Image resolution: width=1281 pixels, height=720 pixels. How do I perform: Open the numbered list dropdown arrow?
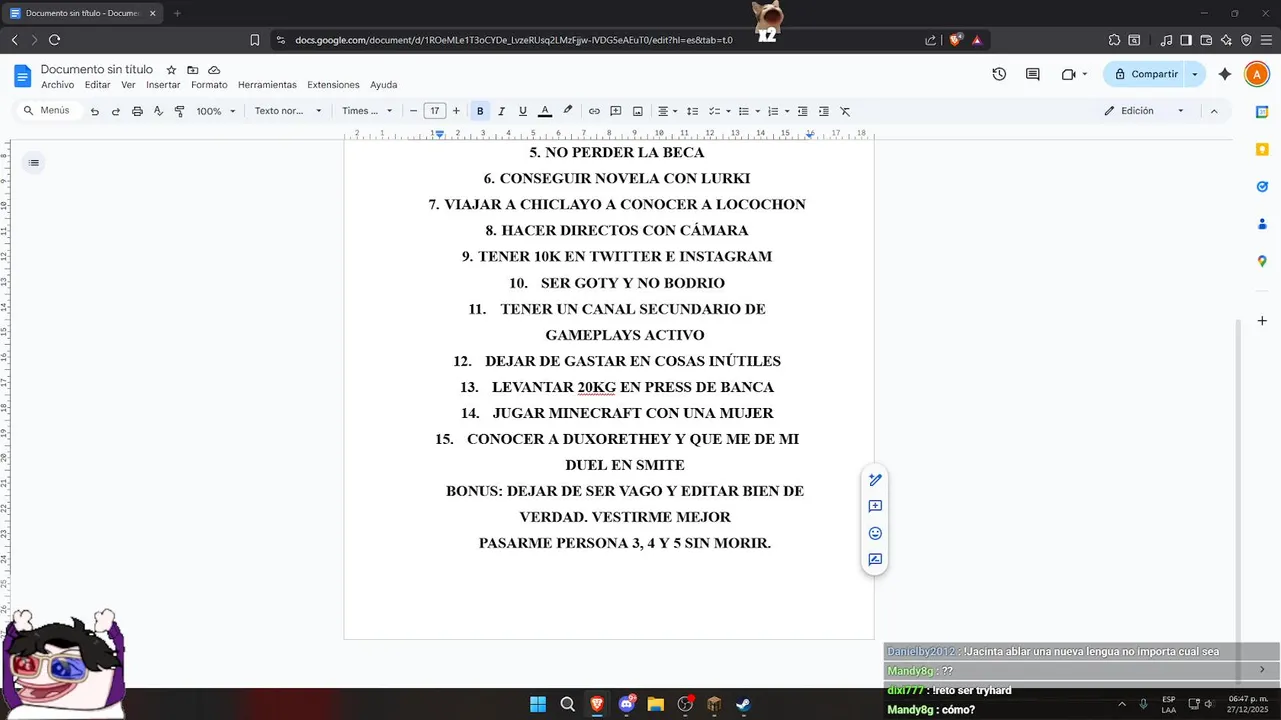point(787,111)
